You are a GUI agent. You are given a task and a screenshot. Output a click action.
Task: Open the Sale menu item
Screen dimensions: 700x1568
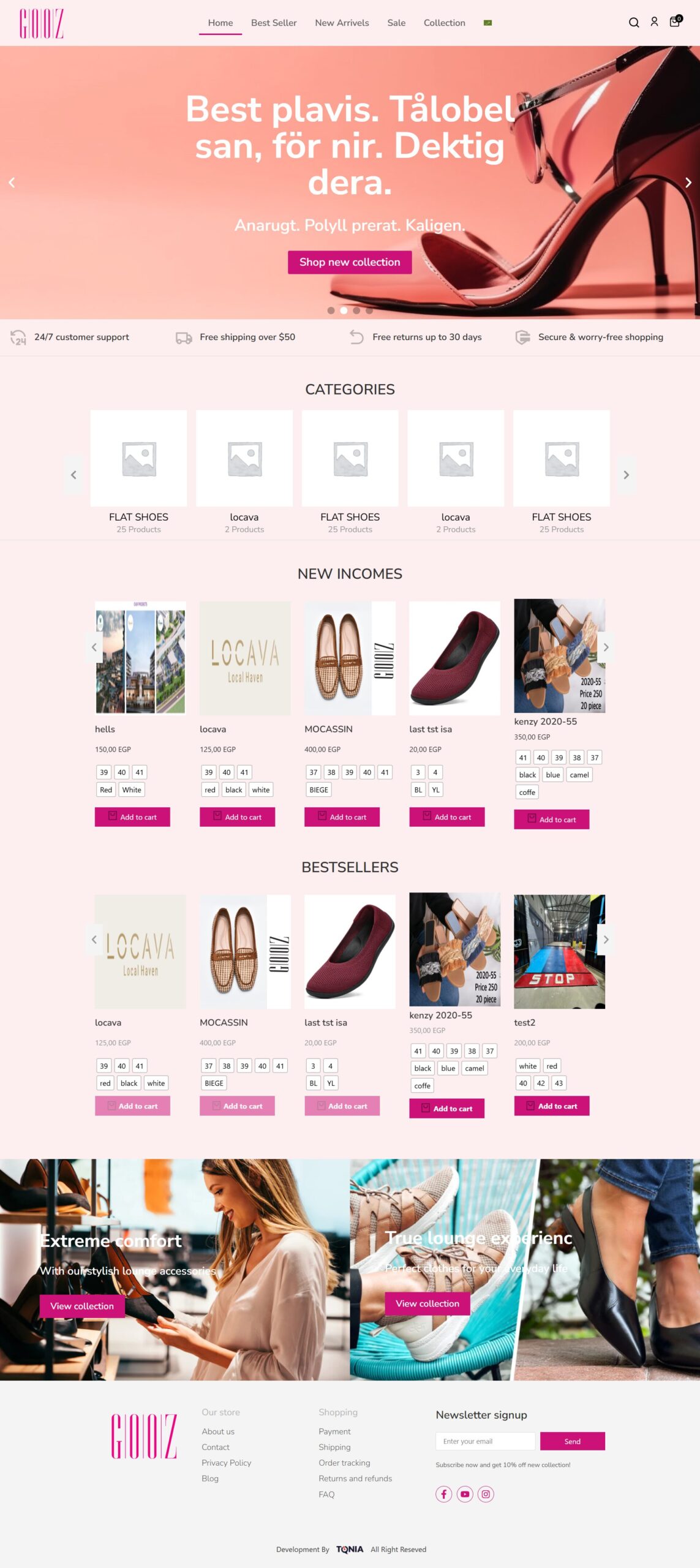click(396, 23)
